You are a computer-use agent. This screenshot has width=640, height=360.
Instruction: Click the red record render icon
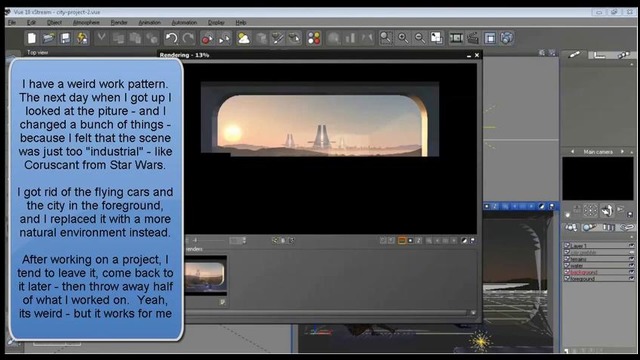(x=207, y=38)
